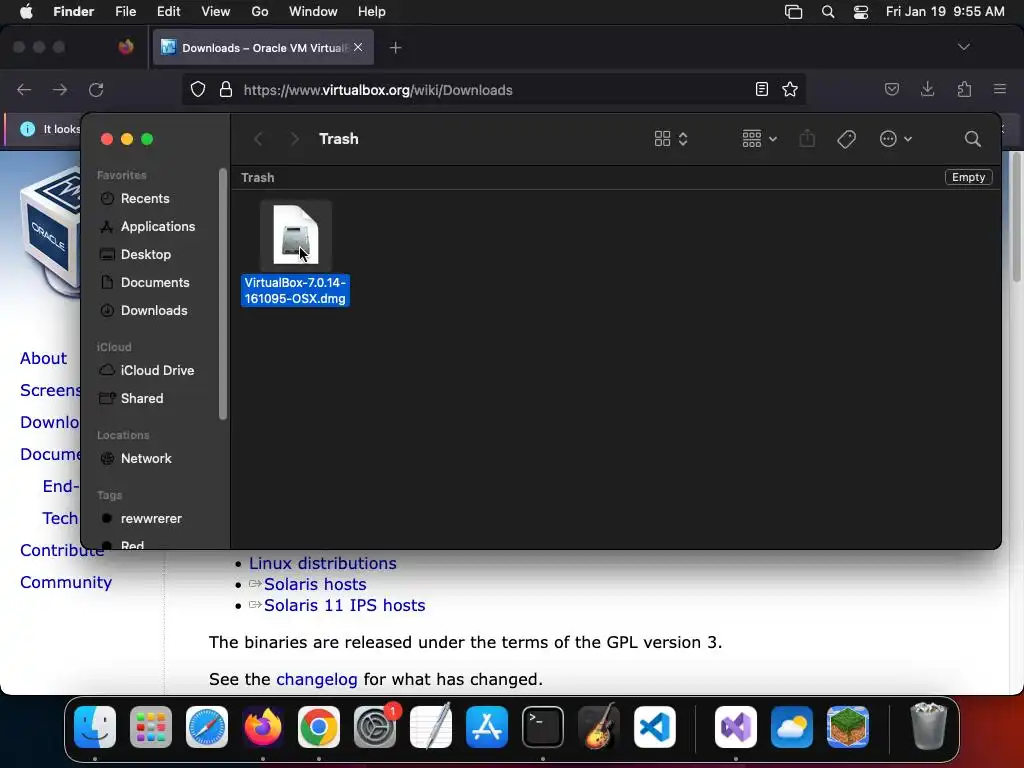Open TextEdit from the Dock
Viewport: 1024px width, 768px height.
pyautogui.click(x=431, y=727)
